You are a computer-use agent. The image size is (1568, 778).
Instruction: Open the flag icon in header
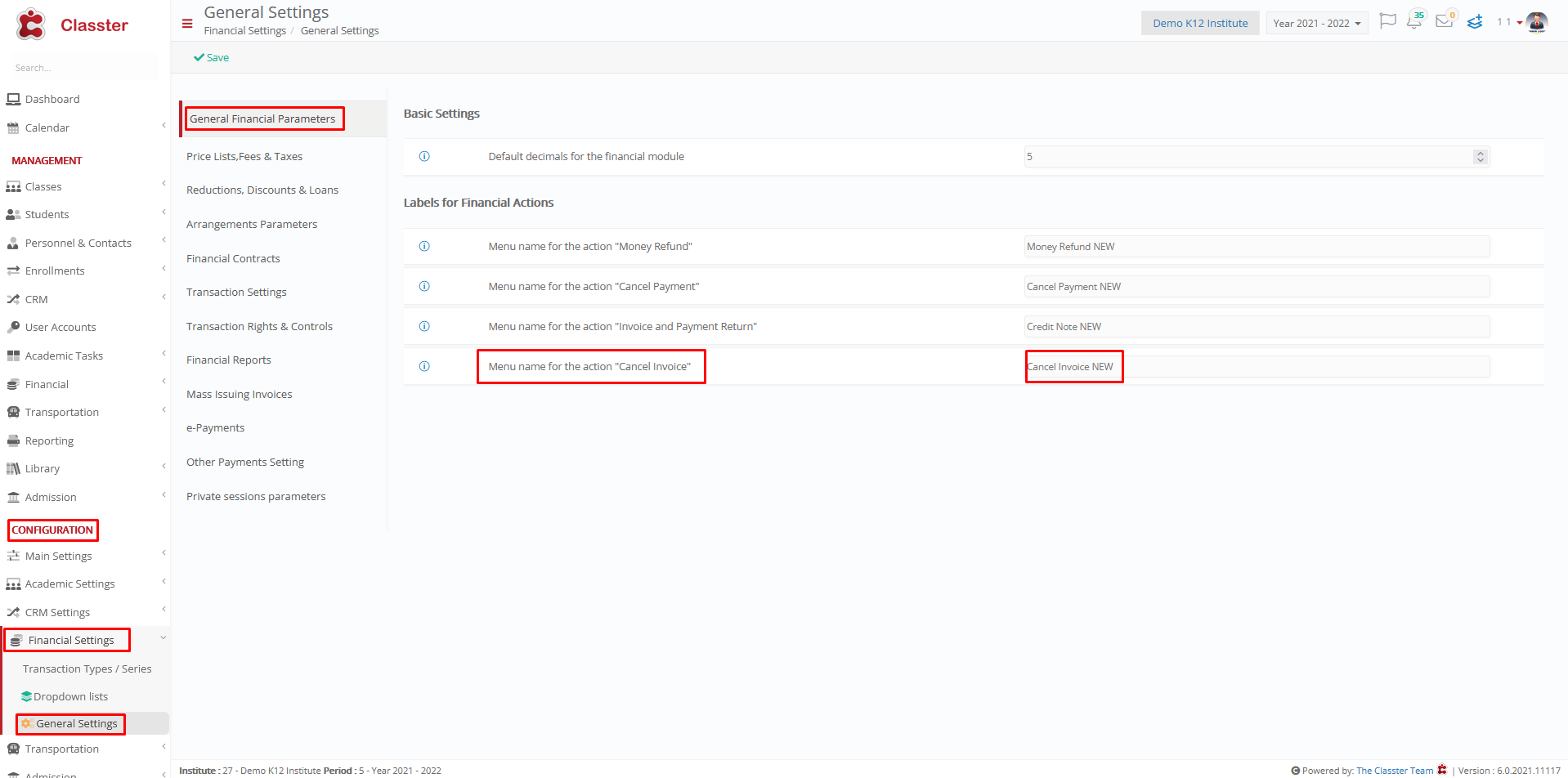[1387, 21]
